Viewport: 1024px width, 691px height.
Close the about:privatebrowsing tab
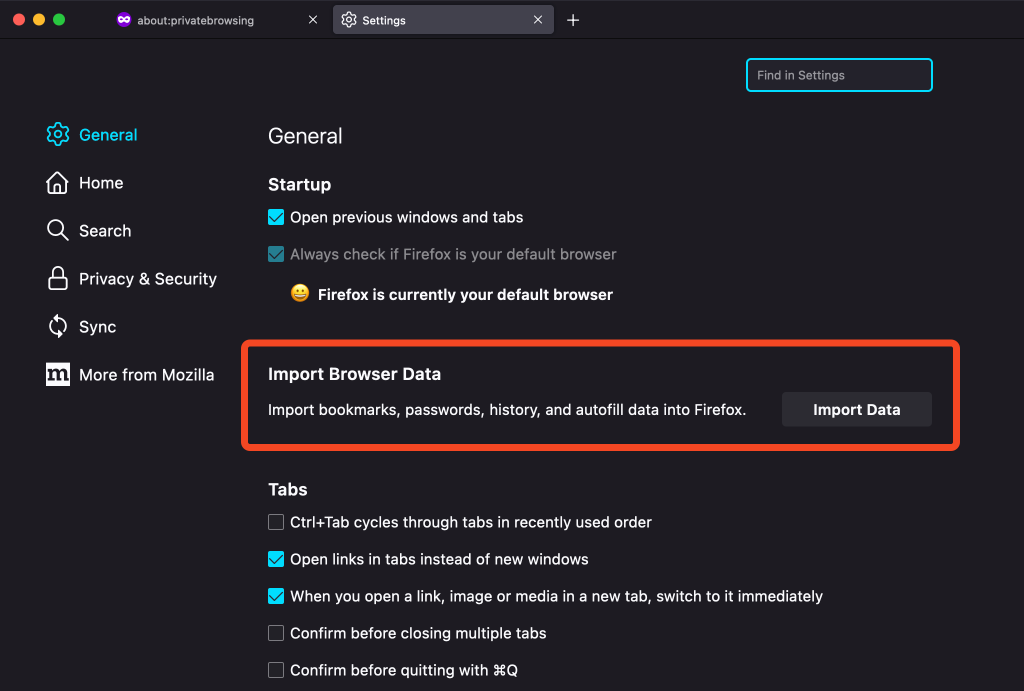313,20
